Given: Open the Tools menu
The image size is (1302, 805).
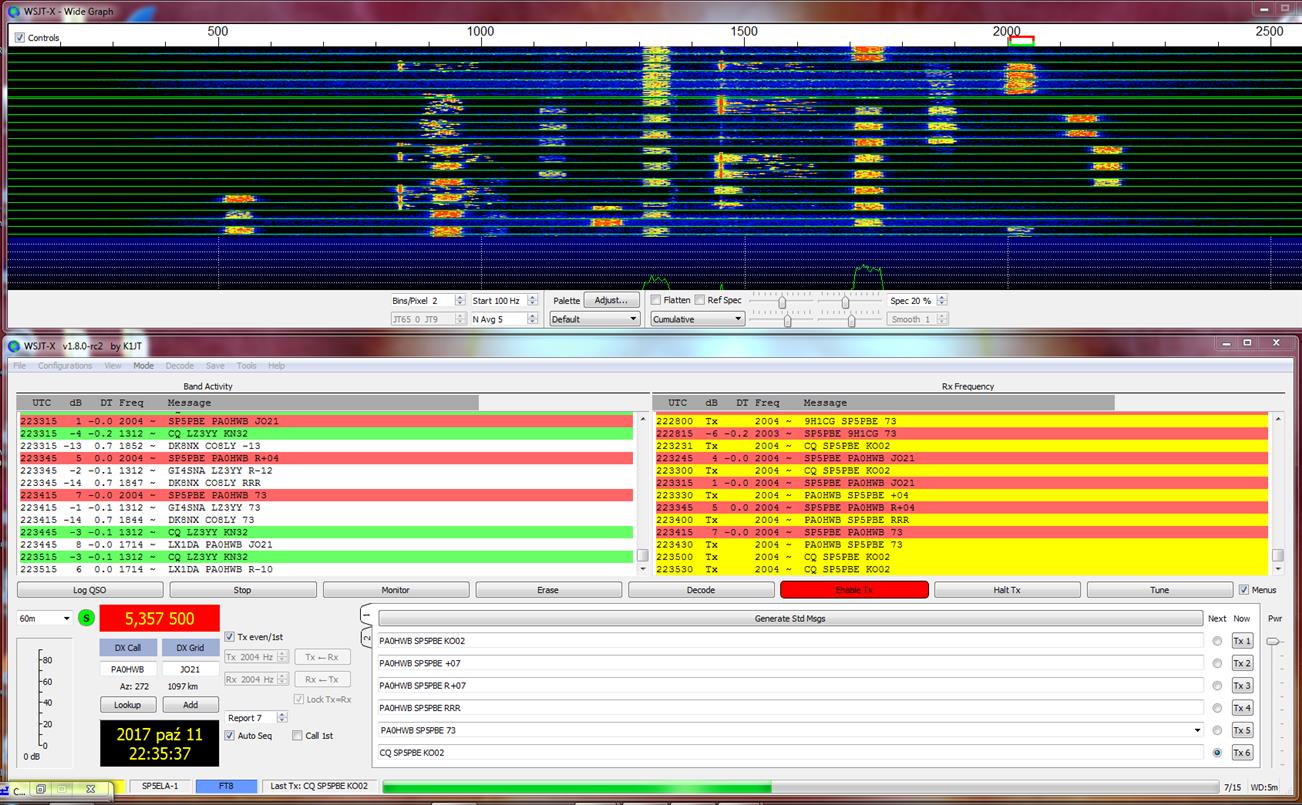Looking at the screenshot, I should click(x=246, y=366).
